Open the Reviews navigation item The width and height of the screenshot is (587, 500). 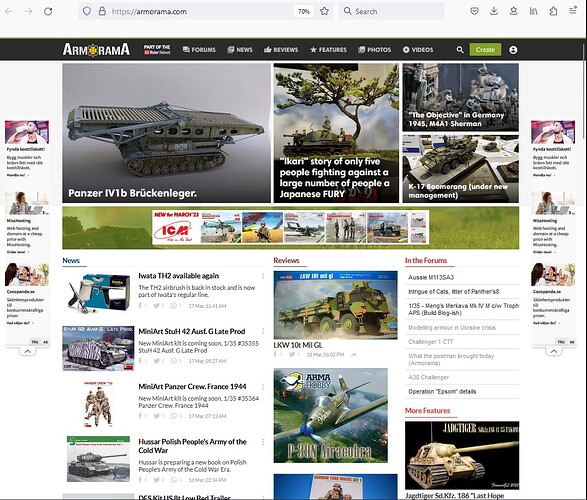[x=281, y=50]
